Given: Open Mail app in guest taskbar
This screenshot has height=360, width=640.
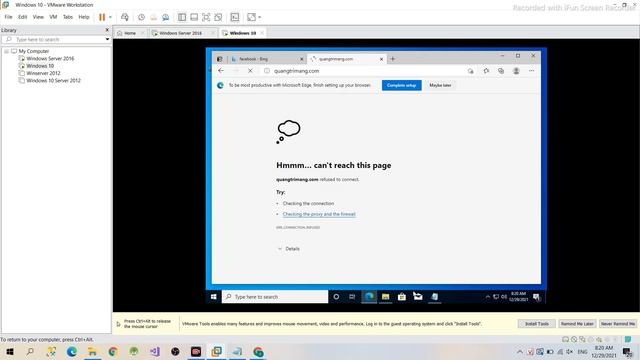Looking at the screenshot, I should [418, 297].
